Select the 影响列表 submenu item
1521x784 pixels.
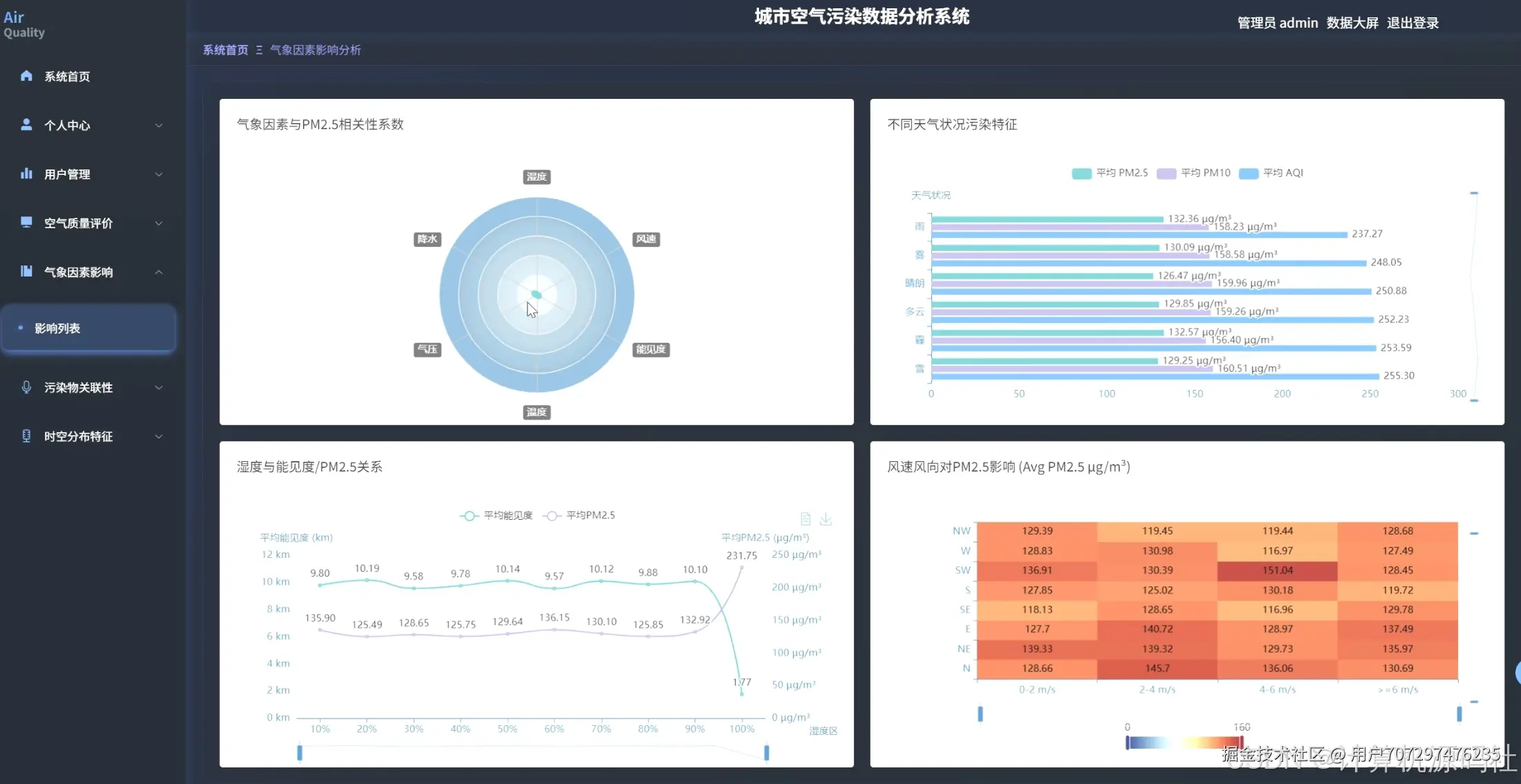pyautogui.click(x=88, y=328)
